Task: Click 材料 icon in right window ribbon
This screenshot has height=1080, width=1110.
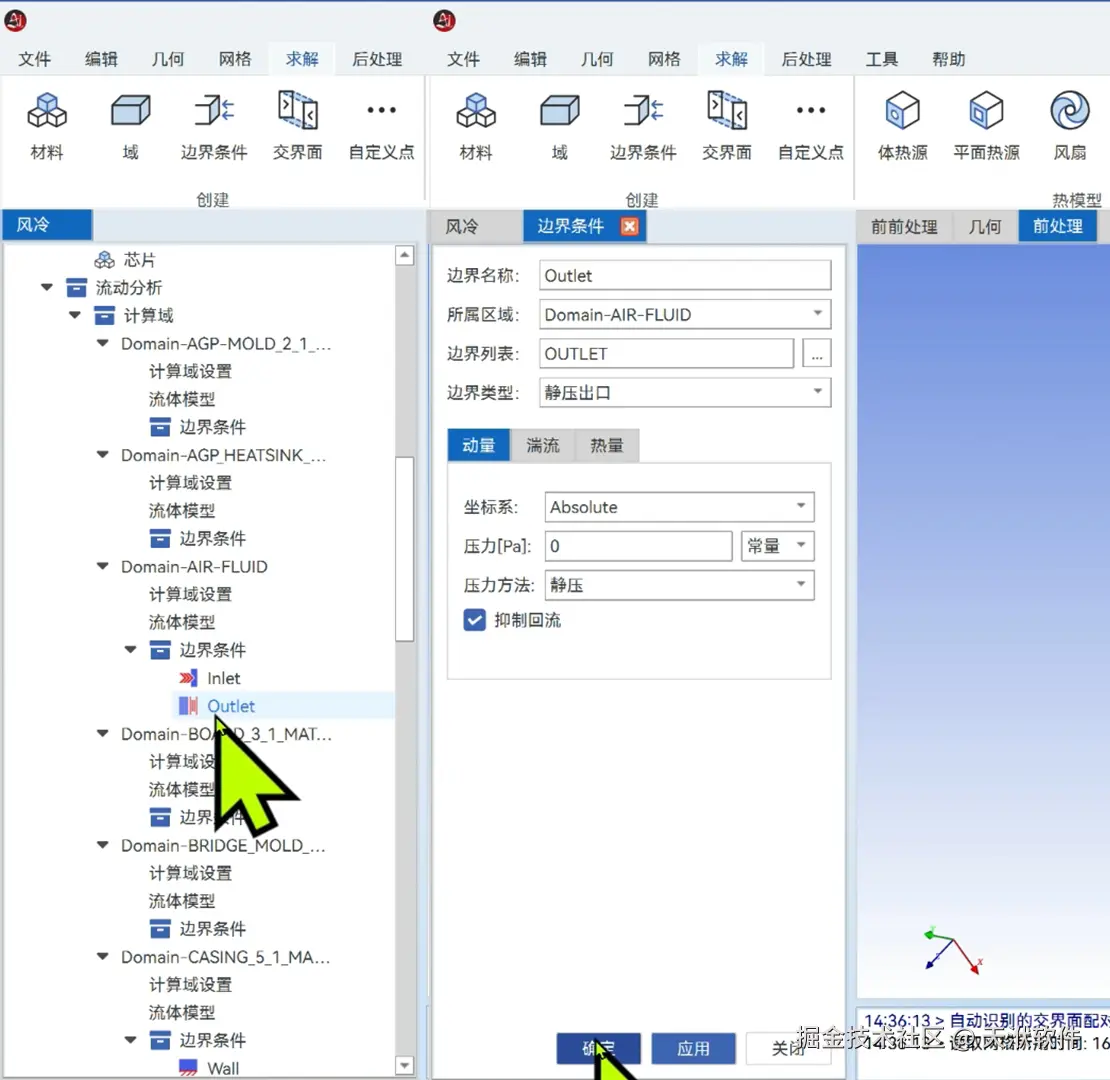Action: (476, 110)
